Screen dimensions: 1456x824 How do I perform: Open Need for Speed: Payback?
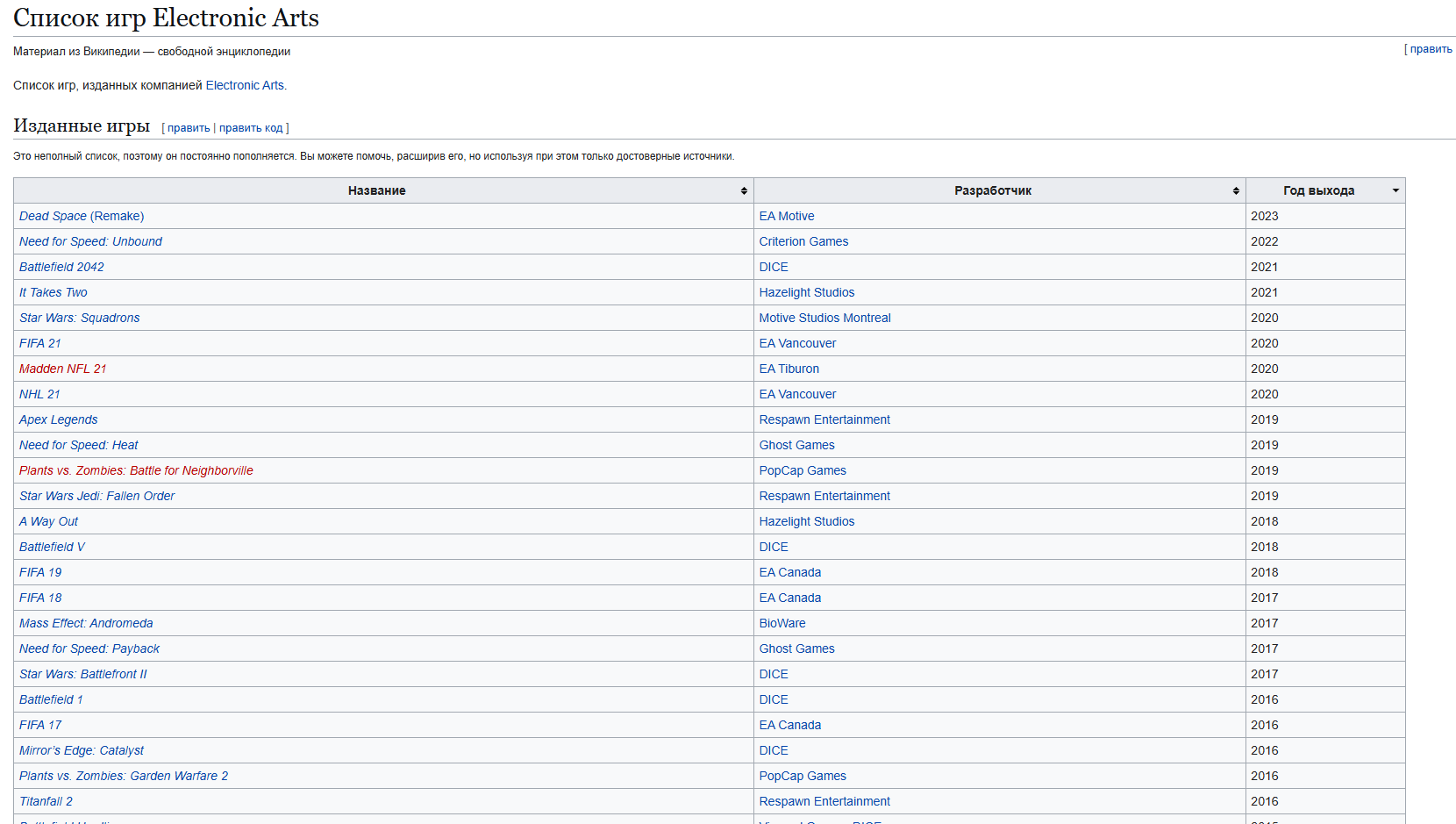[x=89, y=648]
